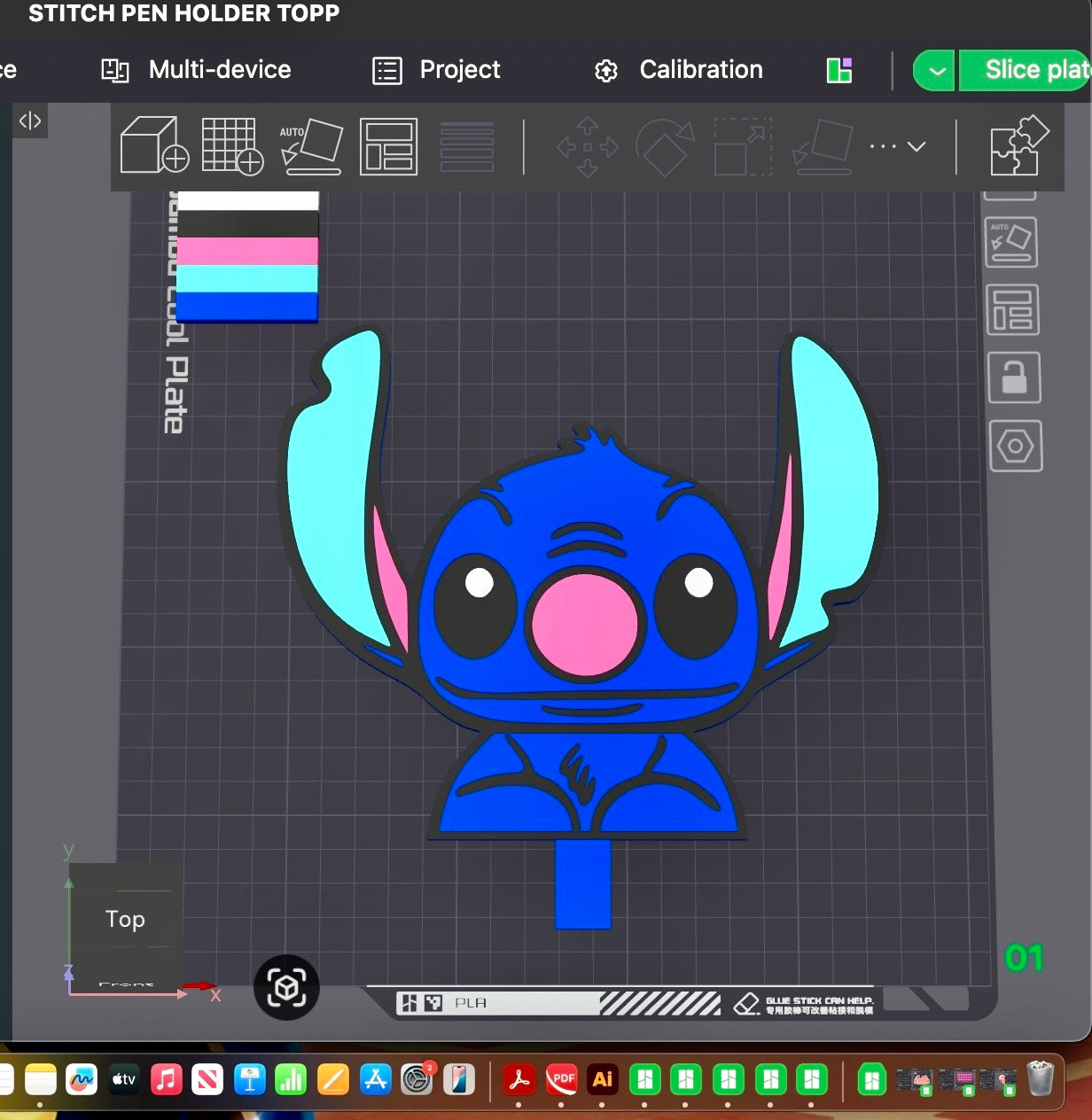This screenshot has height=1120, width=1092.
Task: Open Pages from the dock
Action: coord(333,1079)
